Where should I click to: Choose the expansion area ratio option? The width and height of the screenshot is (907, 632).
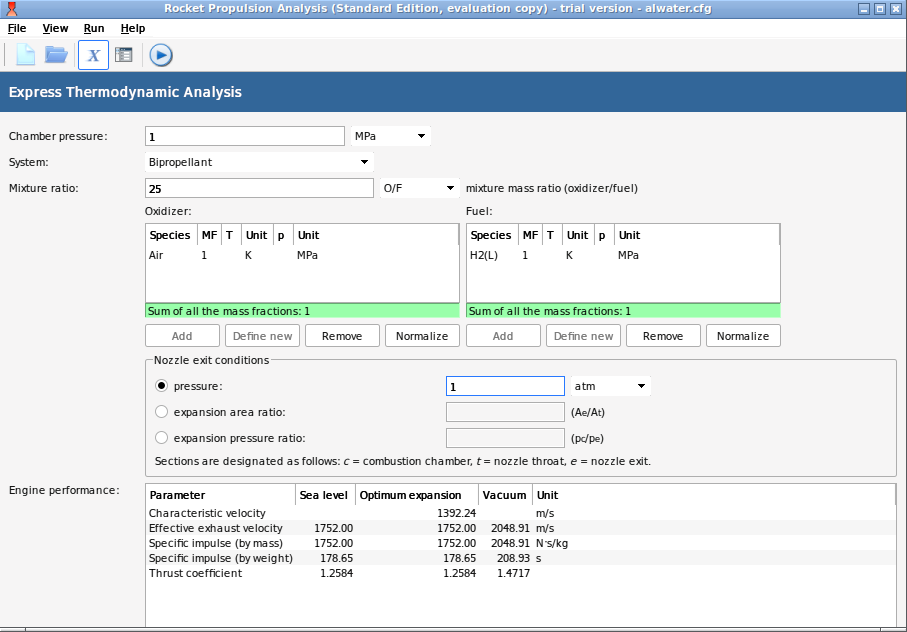tap(161, 412)
